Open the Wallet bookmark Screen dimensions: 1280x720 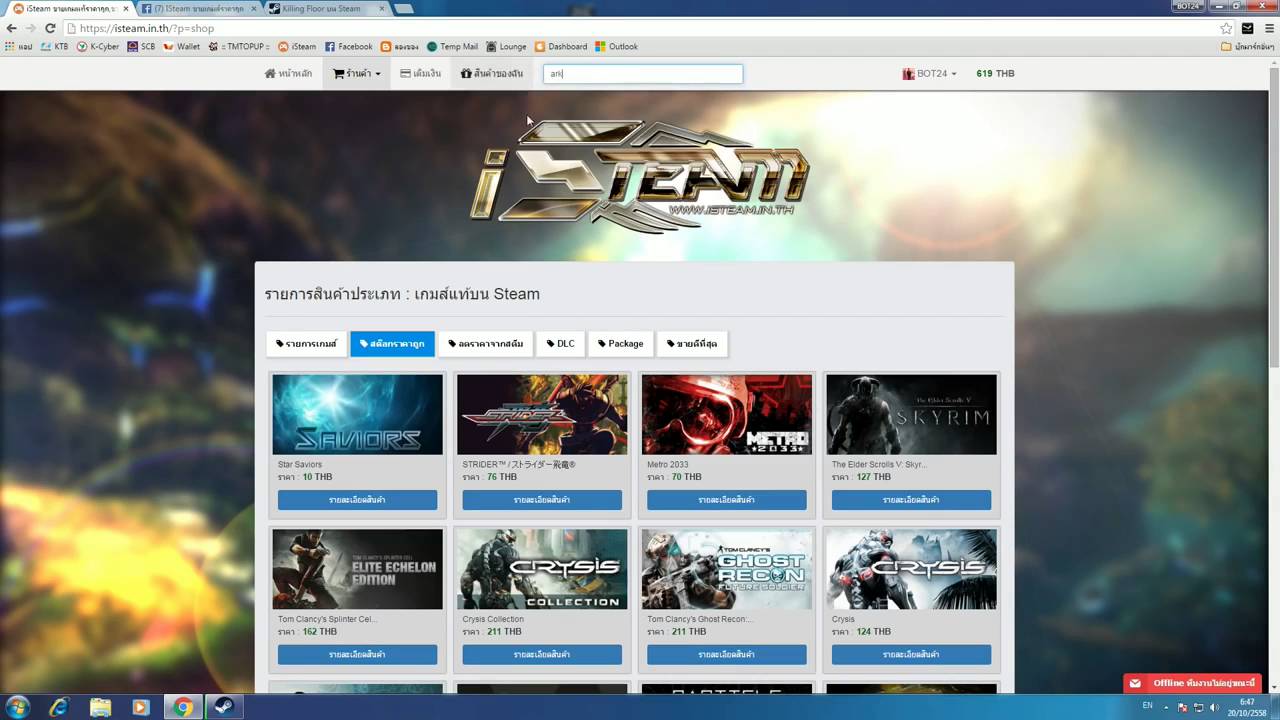tap(181, 46)
